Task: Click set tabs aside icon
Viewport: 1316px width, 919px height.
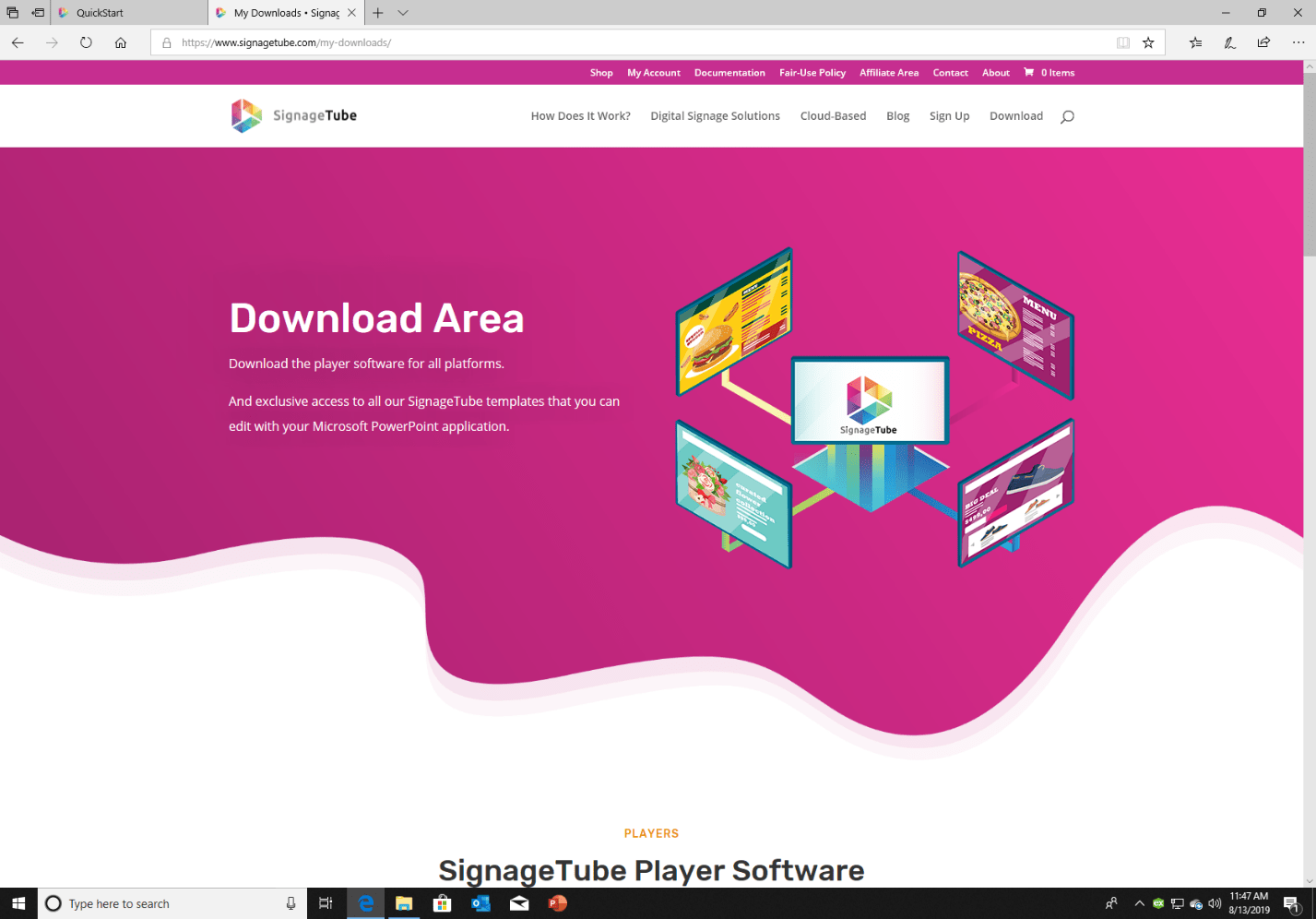Action: click(38, 13)
